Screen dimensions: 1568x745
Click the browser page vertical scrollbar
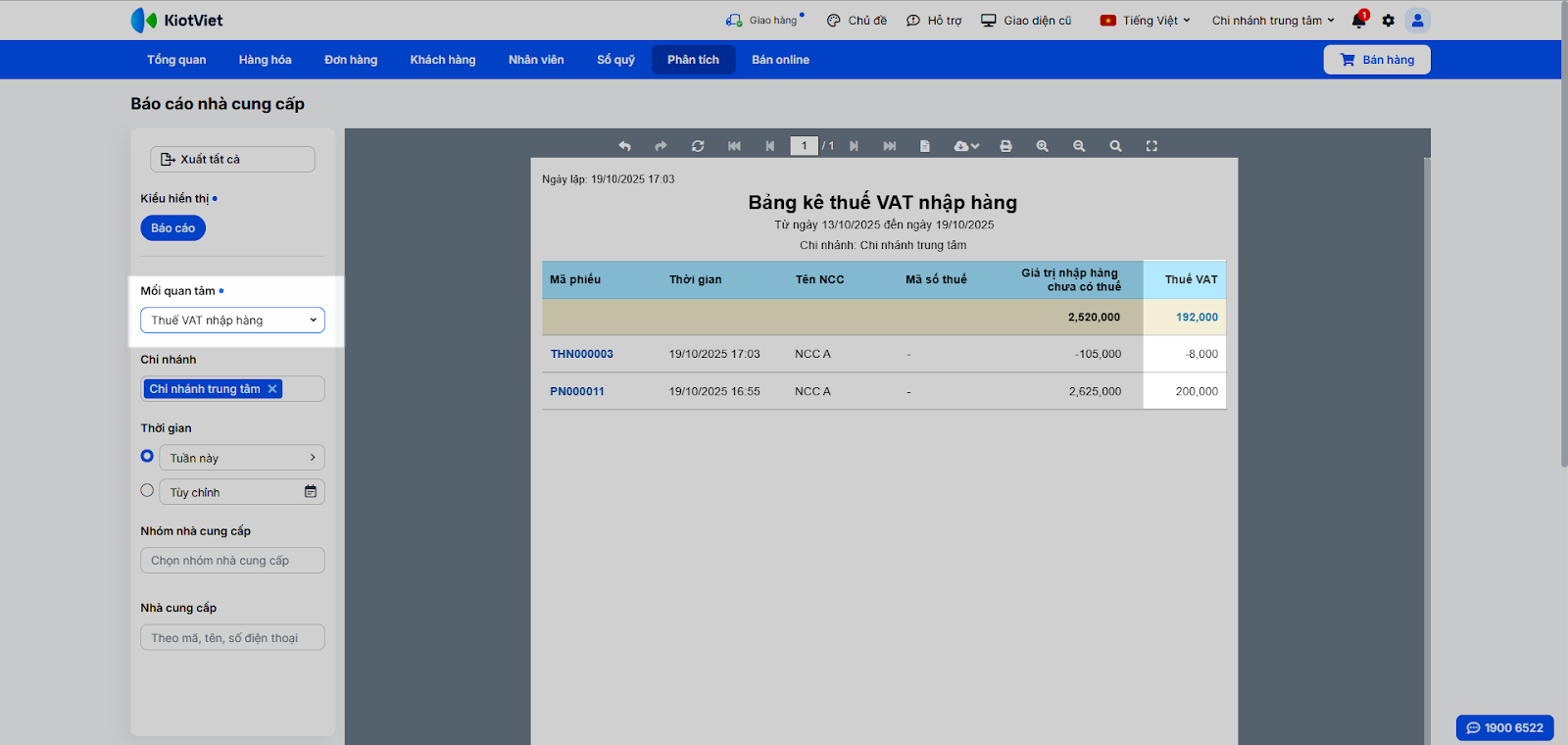coord(1564,234)
